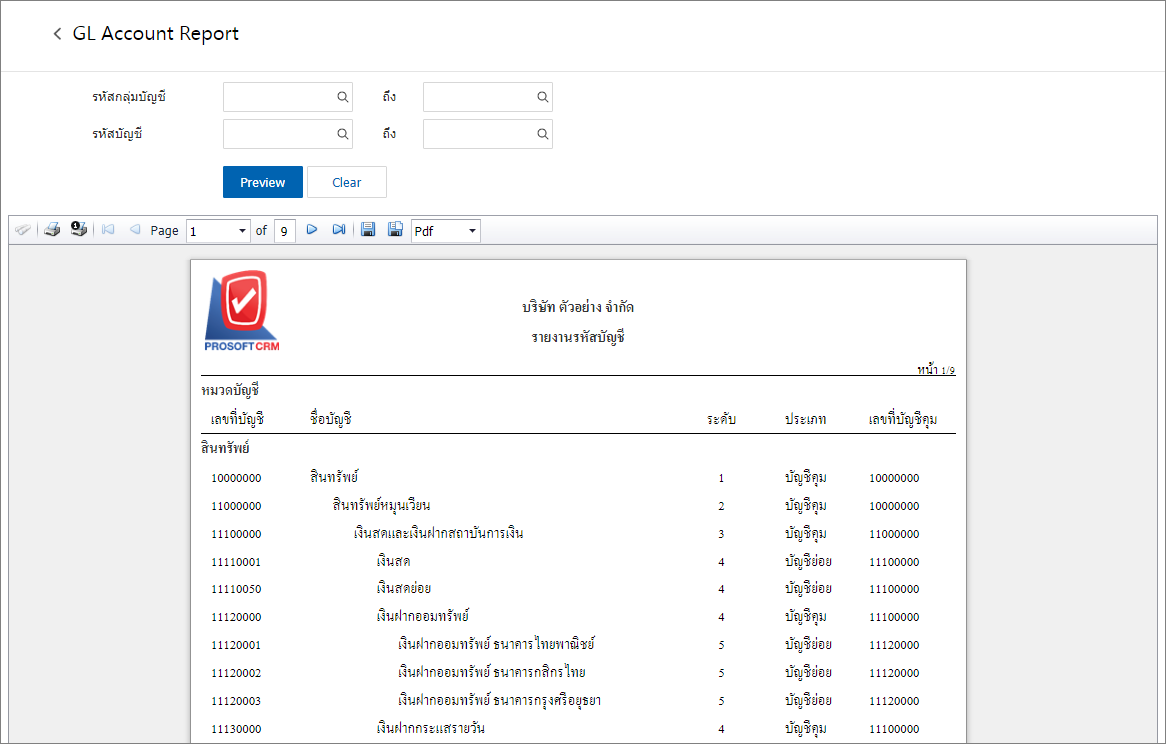Click column header ชื่อบัญชี

(x=331, y=418)
